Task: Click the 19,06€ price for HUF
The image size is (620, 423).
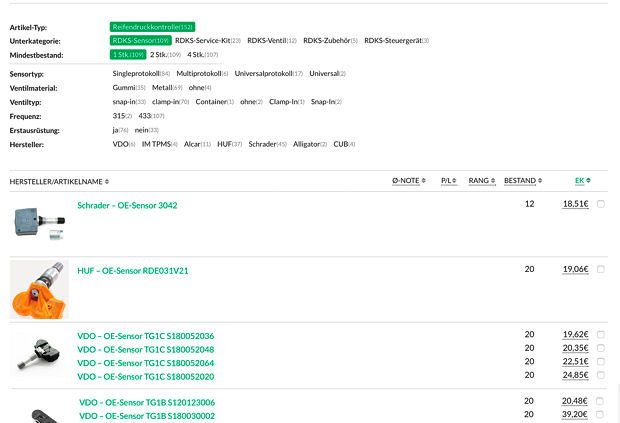Action: coord(575,269)
